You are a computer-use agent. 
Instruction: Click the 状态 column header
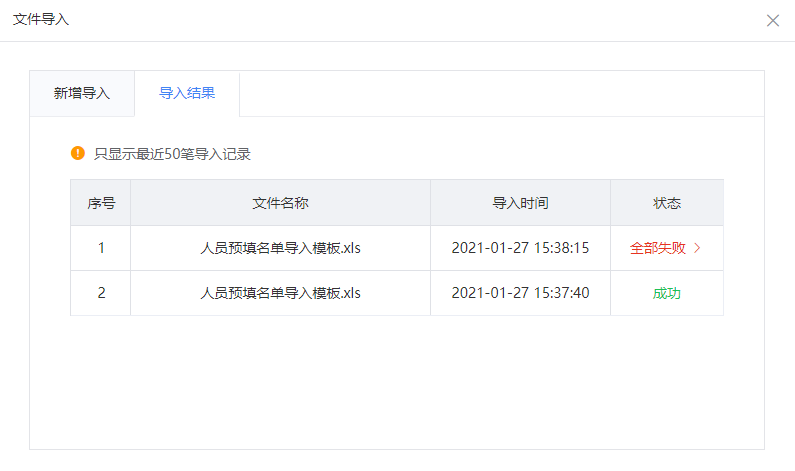(x=667, y=203)
